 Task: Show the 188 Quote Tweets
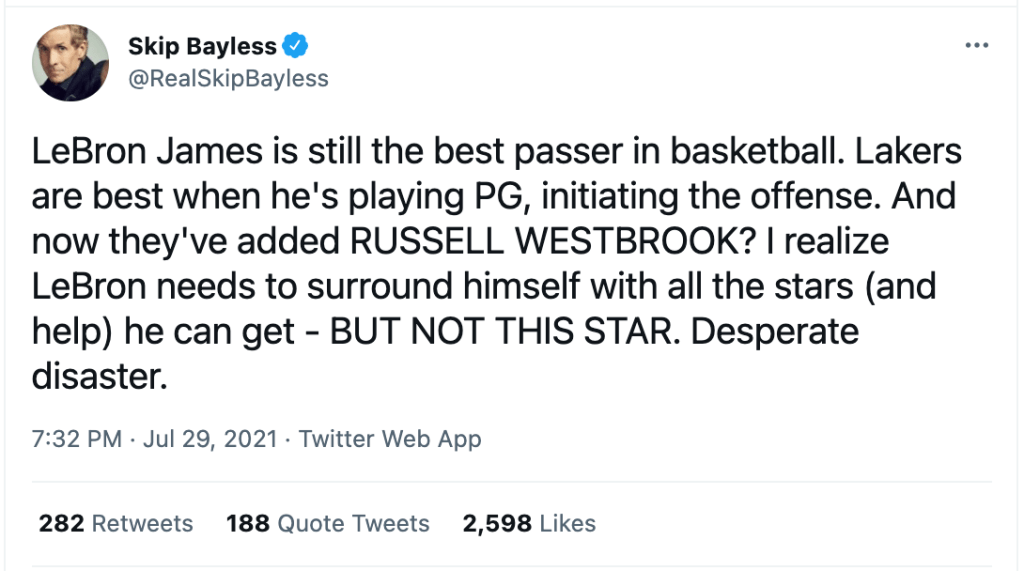click(328, 523)
